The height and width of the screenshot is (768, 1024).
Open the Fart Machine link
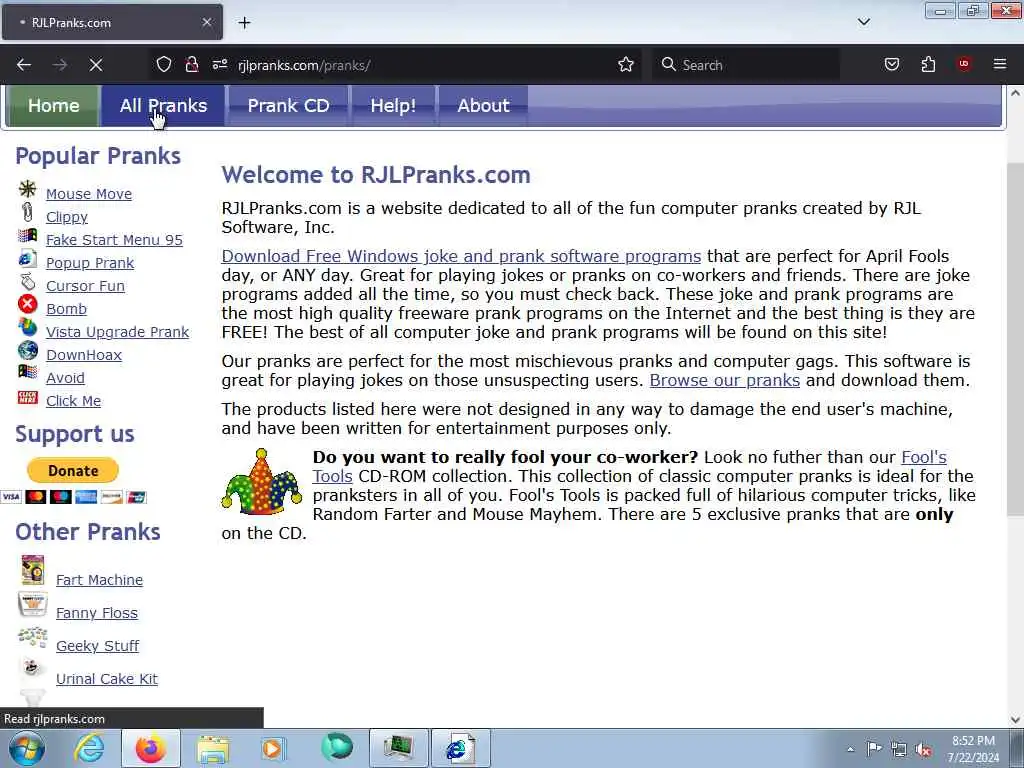(99, 580)
